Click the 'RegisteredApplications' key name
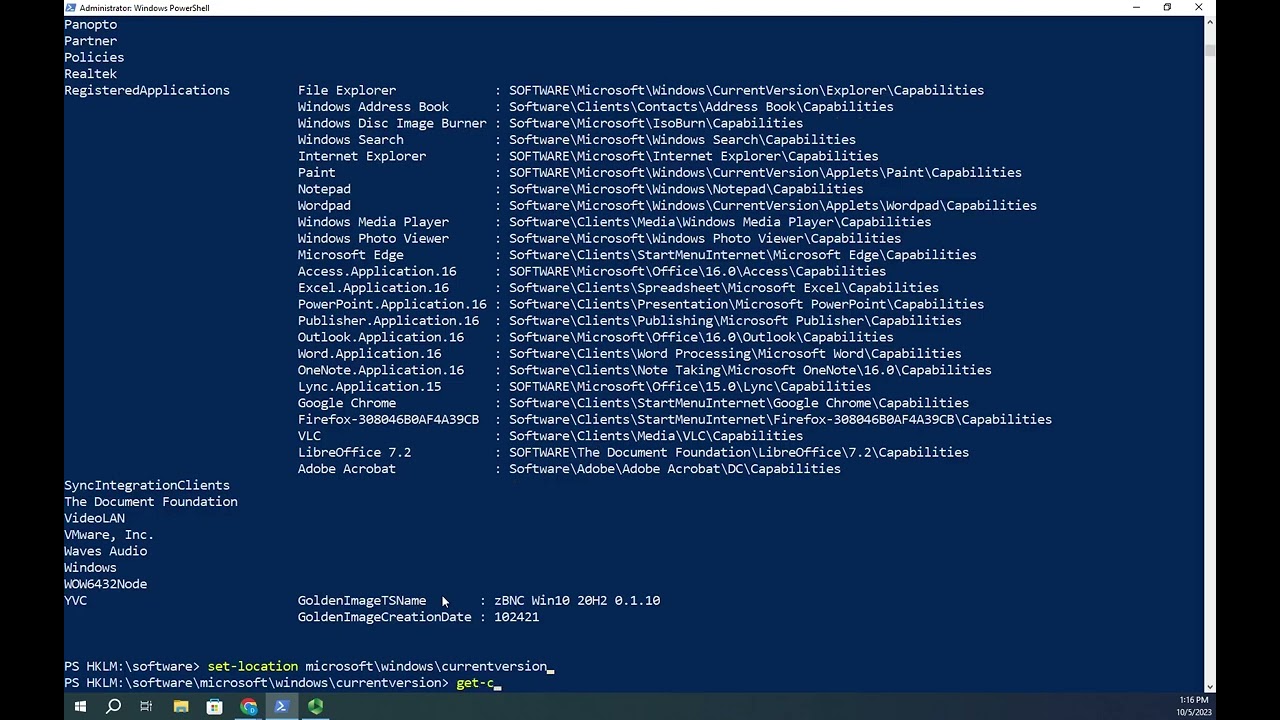This screenshot has height=720, width=1280. (x=147, y=90)
